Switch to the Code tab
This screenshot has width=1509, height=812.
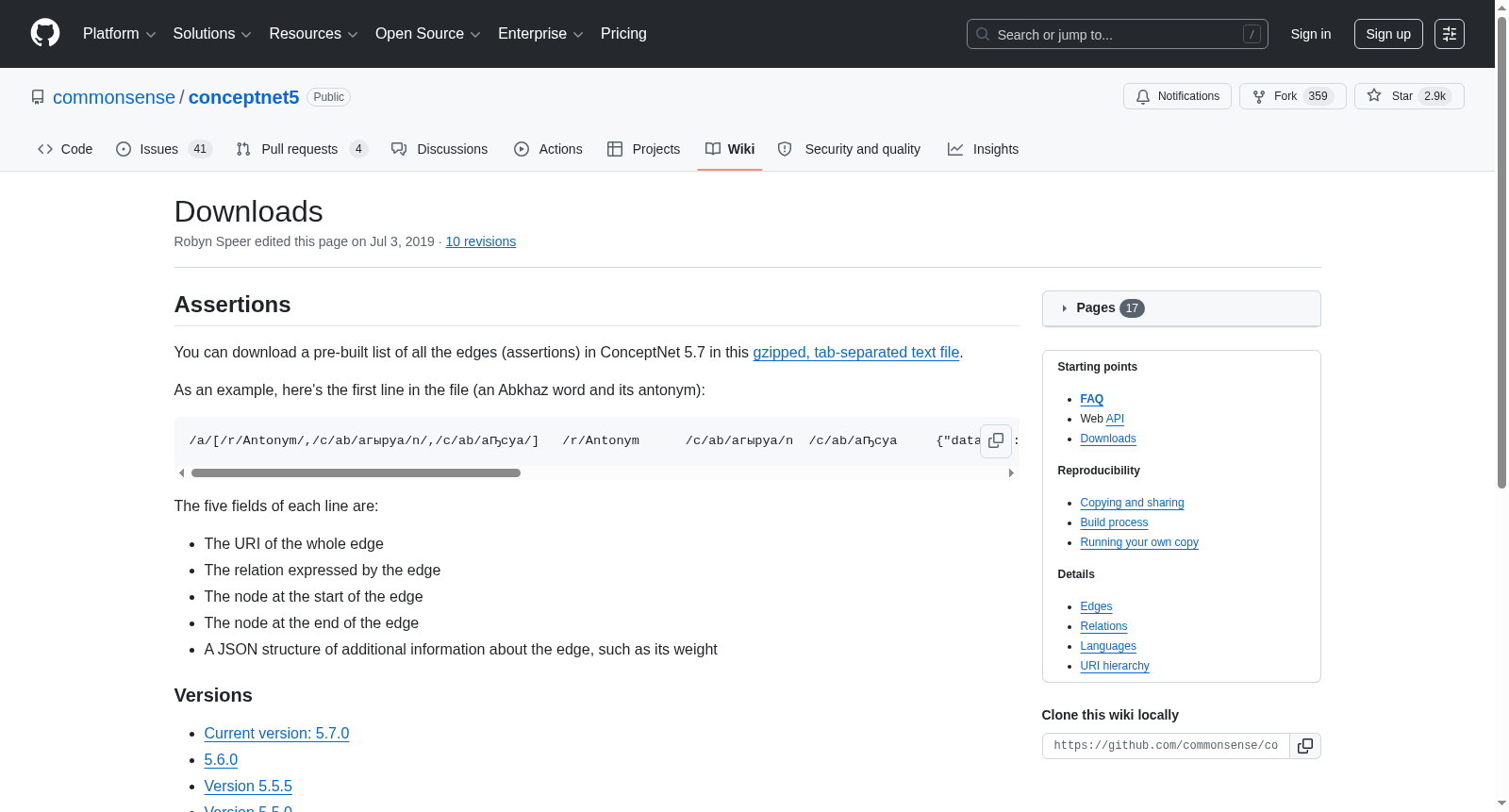(65, 149)
